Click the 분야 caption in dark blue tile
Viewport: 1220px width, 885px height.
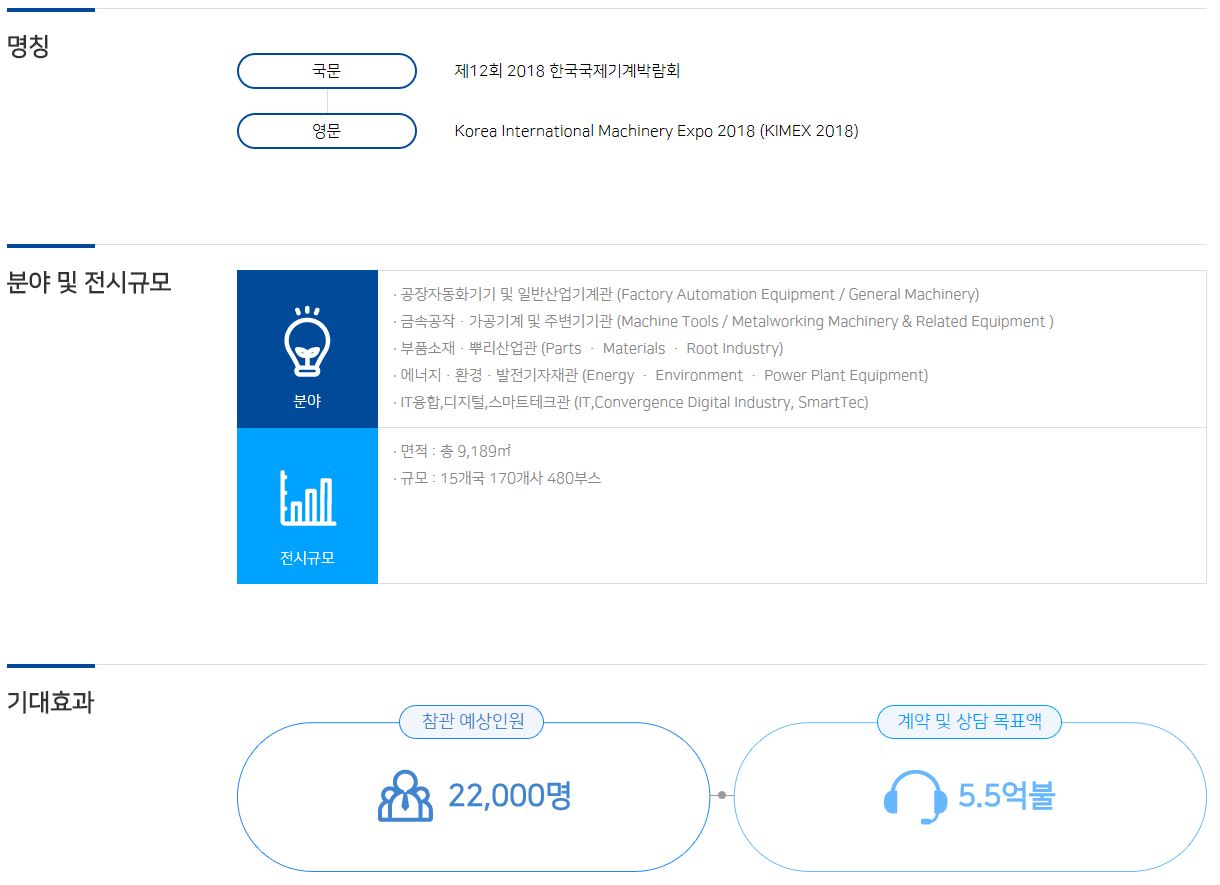click(x=307, y=401)
